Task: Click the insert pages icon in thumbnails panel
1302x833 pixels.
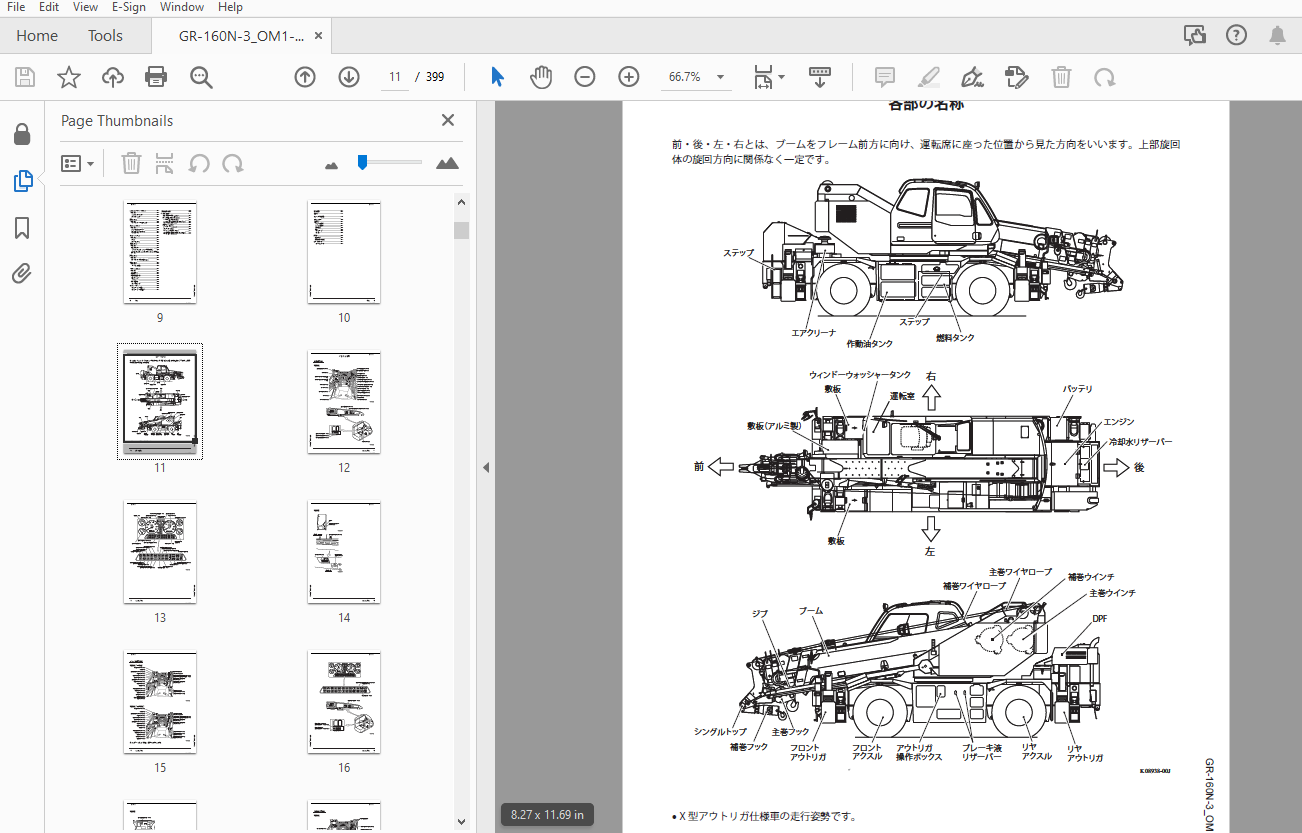Action: 165,163
